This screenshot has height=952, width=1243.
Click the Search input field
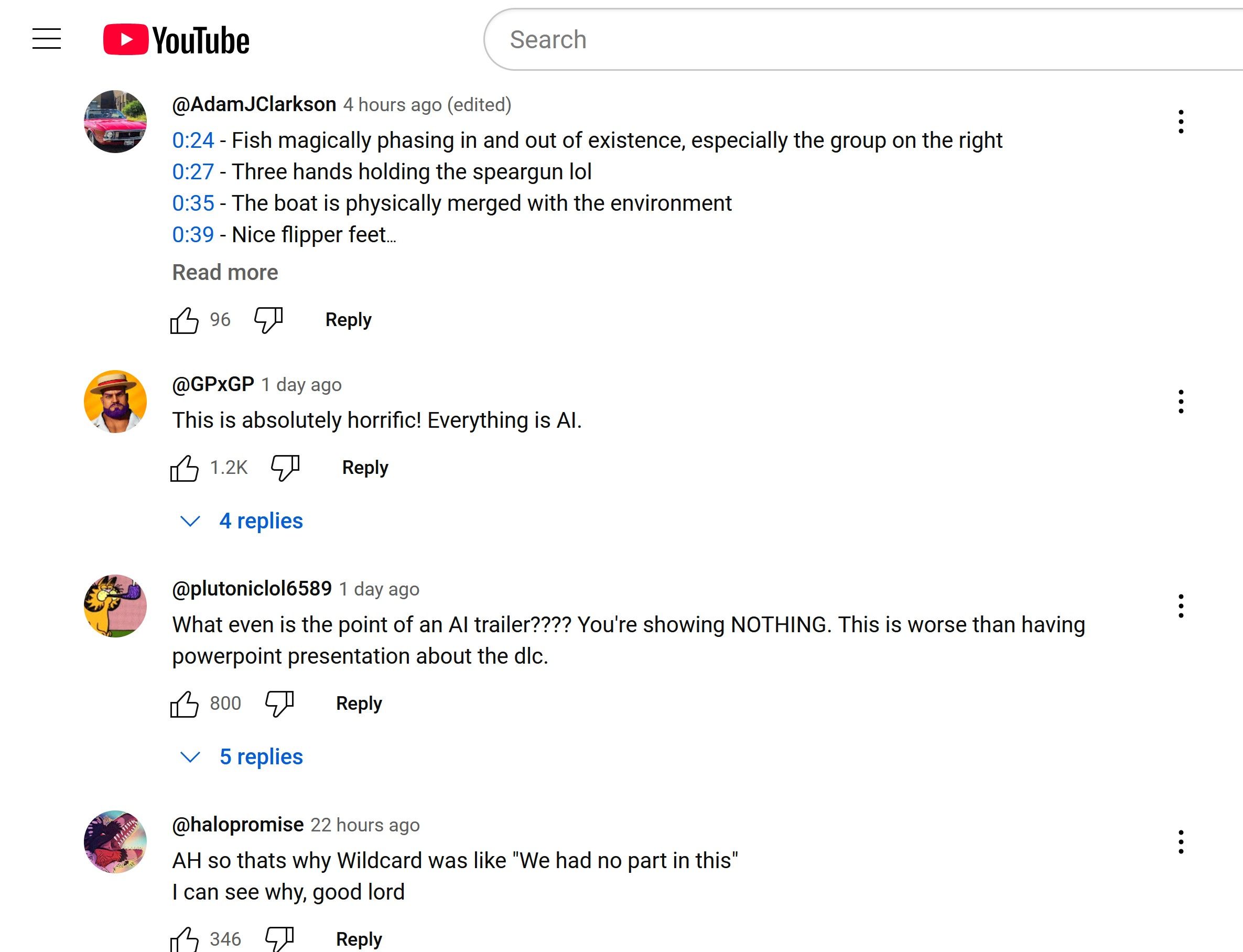click(850, 40)
